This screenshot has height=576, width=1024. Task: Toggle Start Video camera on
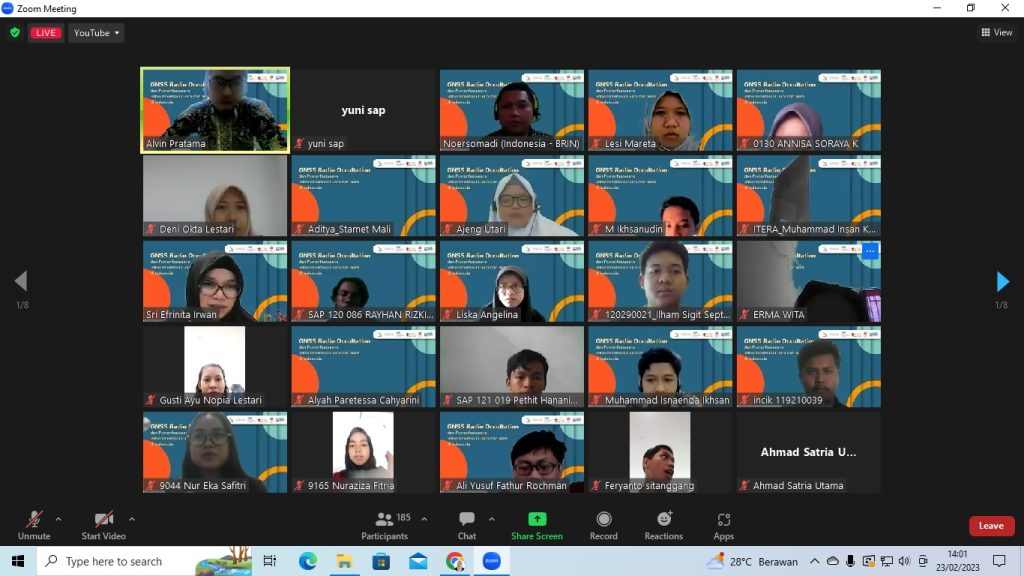(x=103, y=520)
